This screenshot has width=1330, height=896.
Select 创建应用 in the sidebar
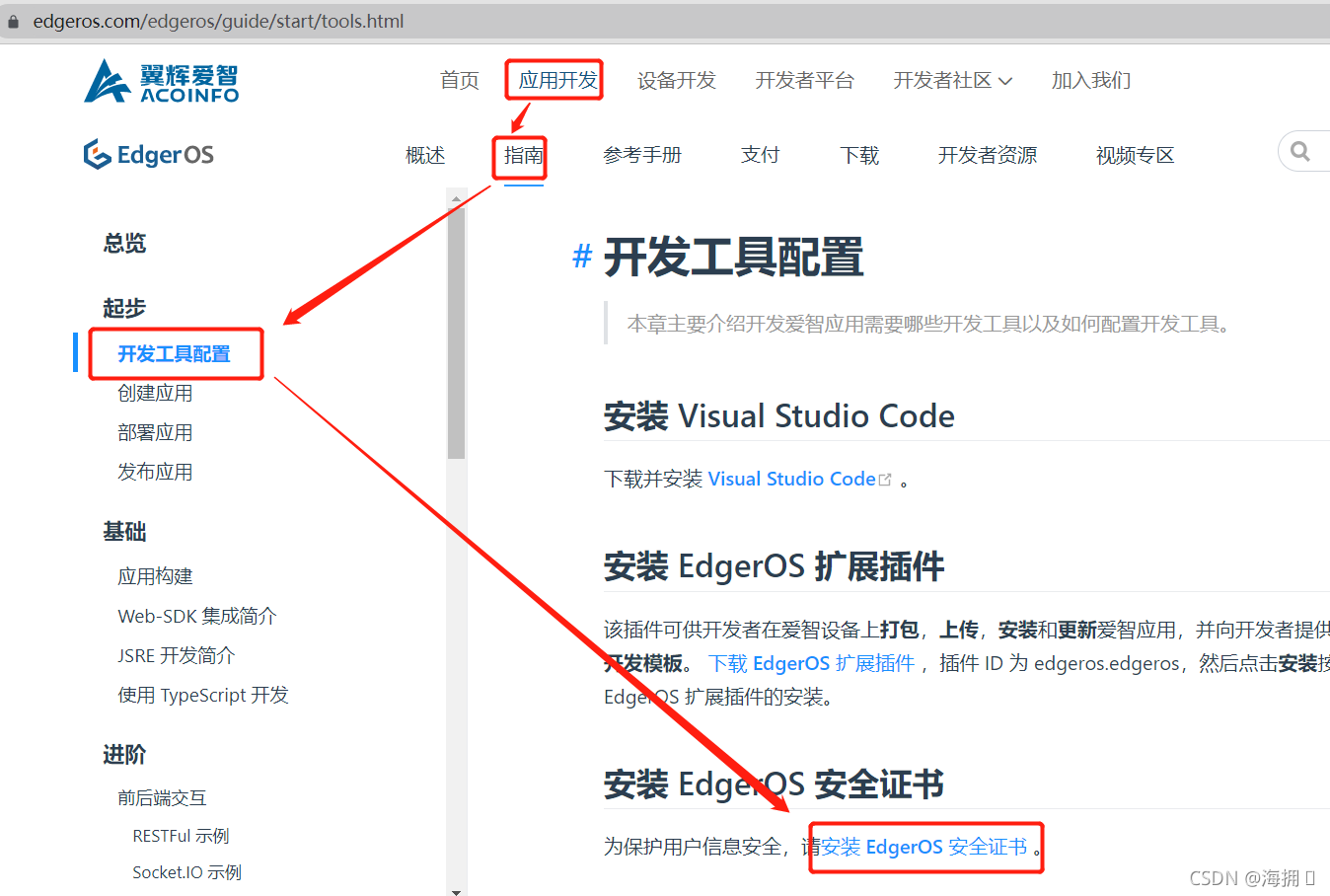click(x=156, y=392)
